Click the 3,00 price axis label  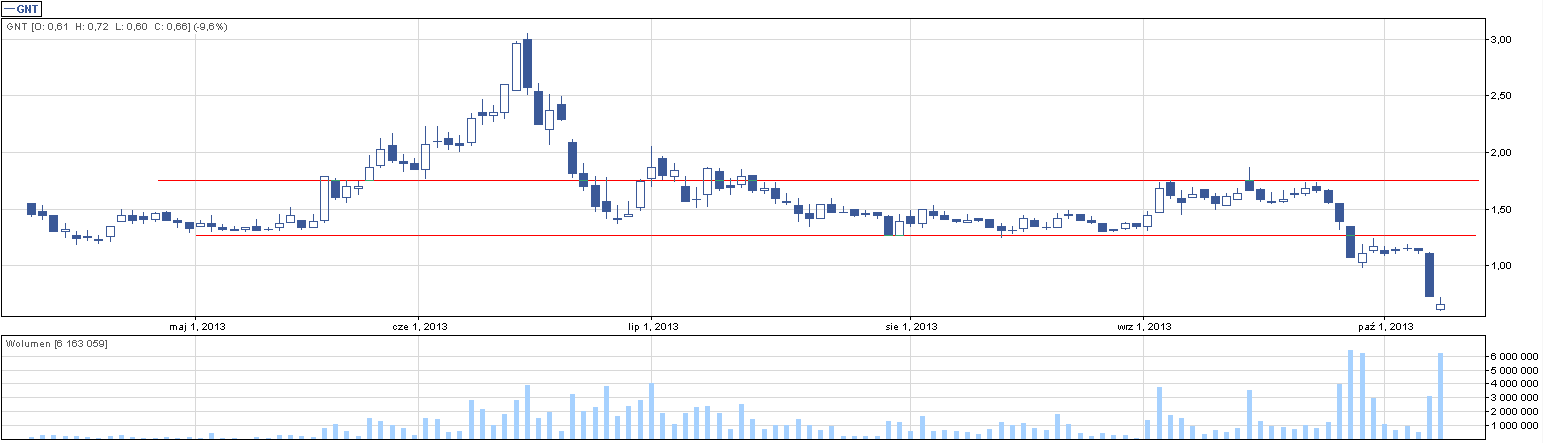(x=1502, y=39)
